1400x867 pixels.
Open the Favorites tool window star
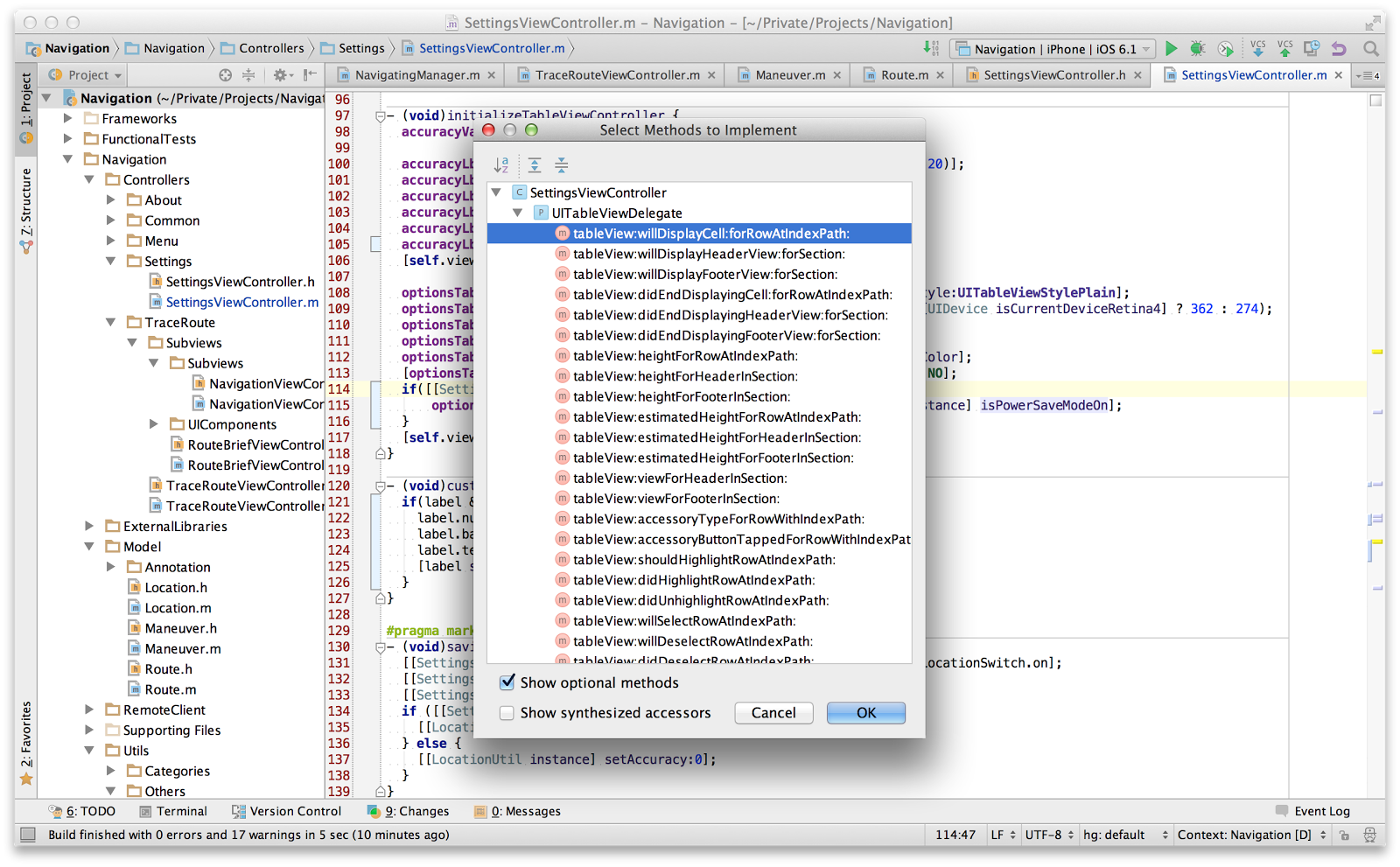(26, 779)
